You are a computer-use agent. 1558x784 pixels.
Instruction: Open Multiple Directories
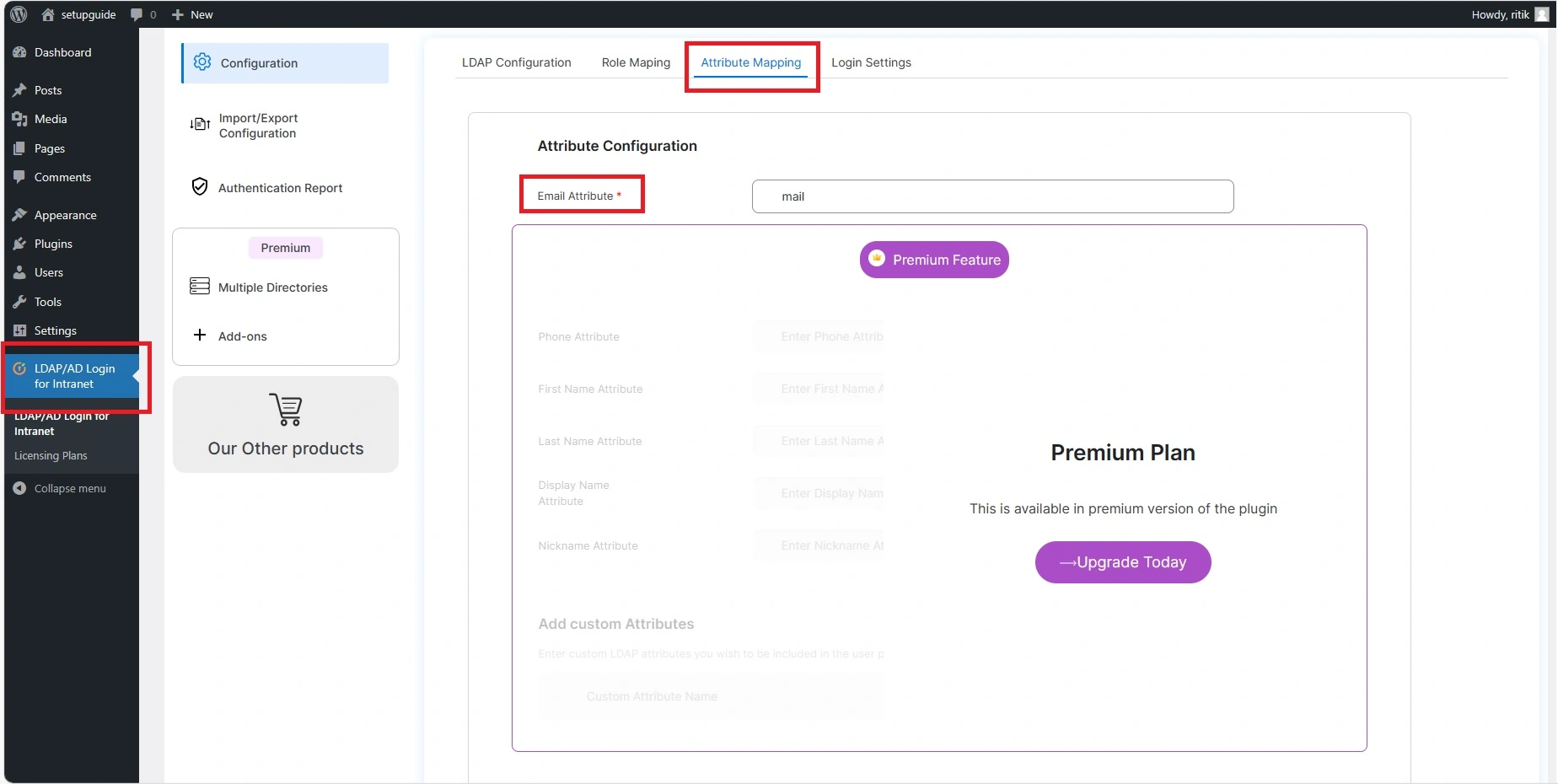point(272,287)
